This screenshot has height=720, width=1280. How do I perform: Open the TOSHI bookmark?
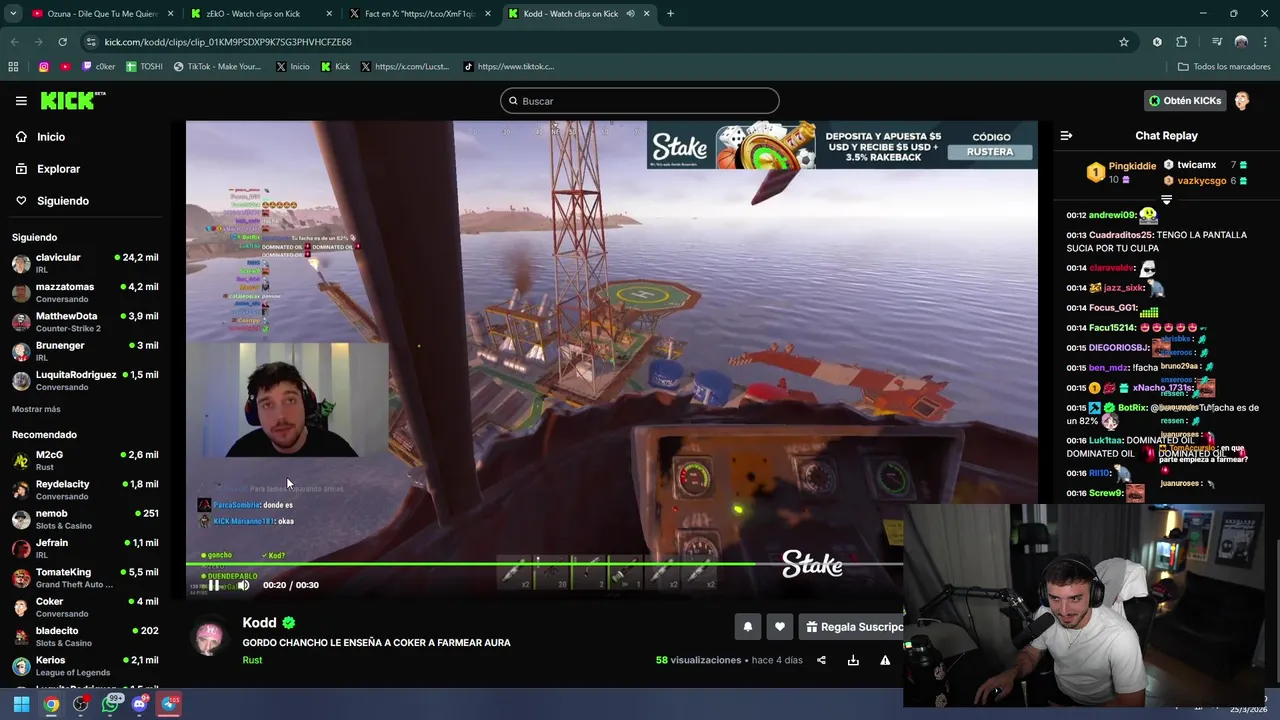[144, 67]
